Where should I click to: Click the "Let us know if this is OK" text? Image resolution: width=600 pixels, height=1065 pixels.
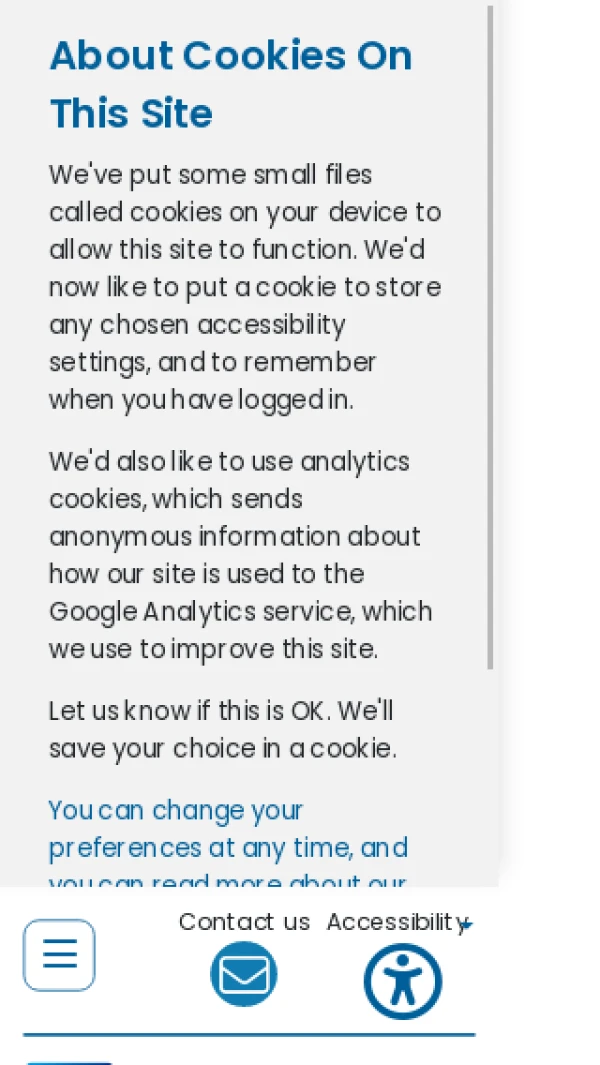pos(221,711)
